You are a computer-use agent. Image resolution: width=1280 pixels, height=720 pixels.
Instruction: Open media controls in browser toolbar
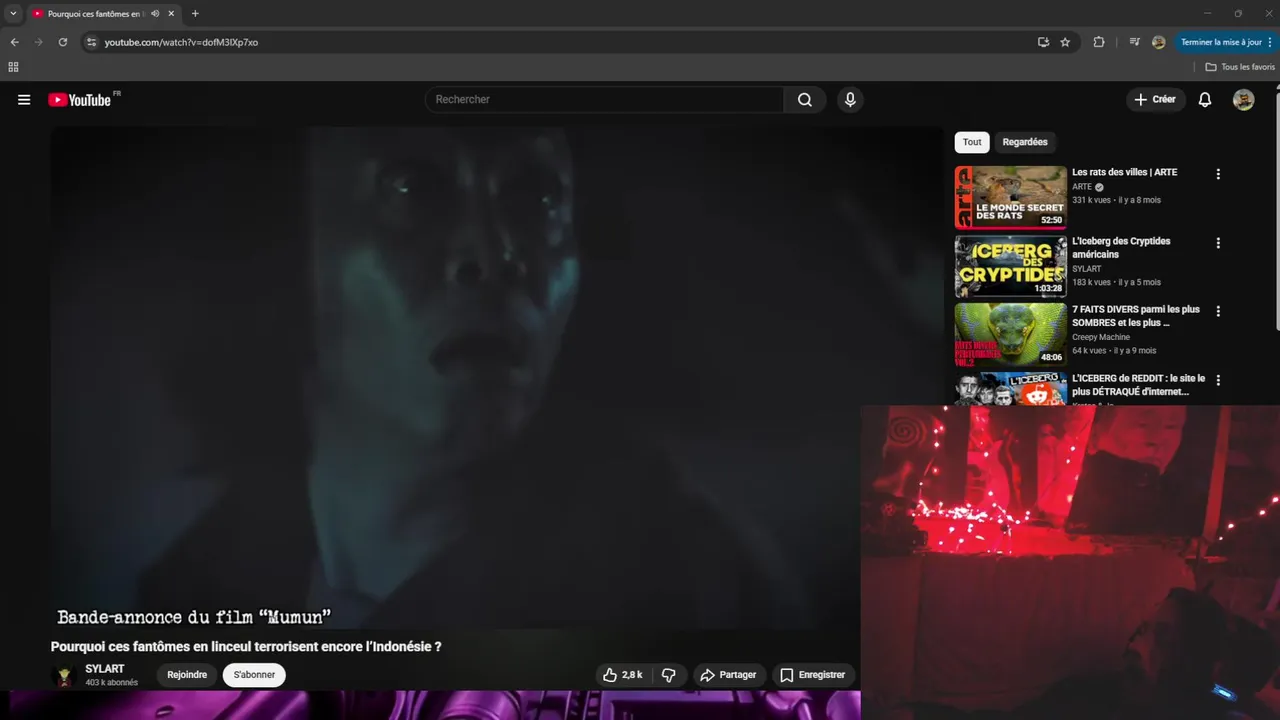(x=1134, y=42)
